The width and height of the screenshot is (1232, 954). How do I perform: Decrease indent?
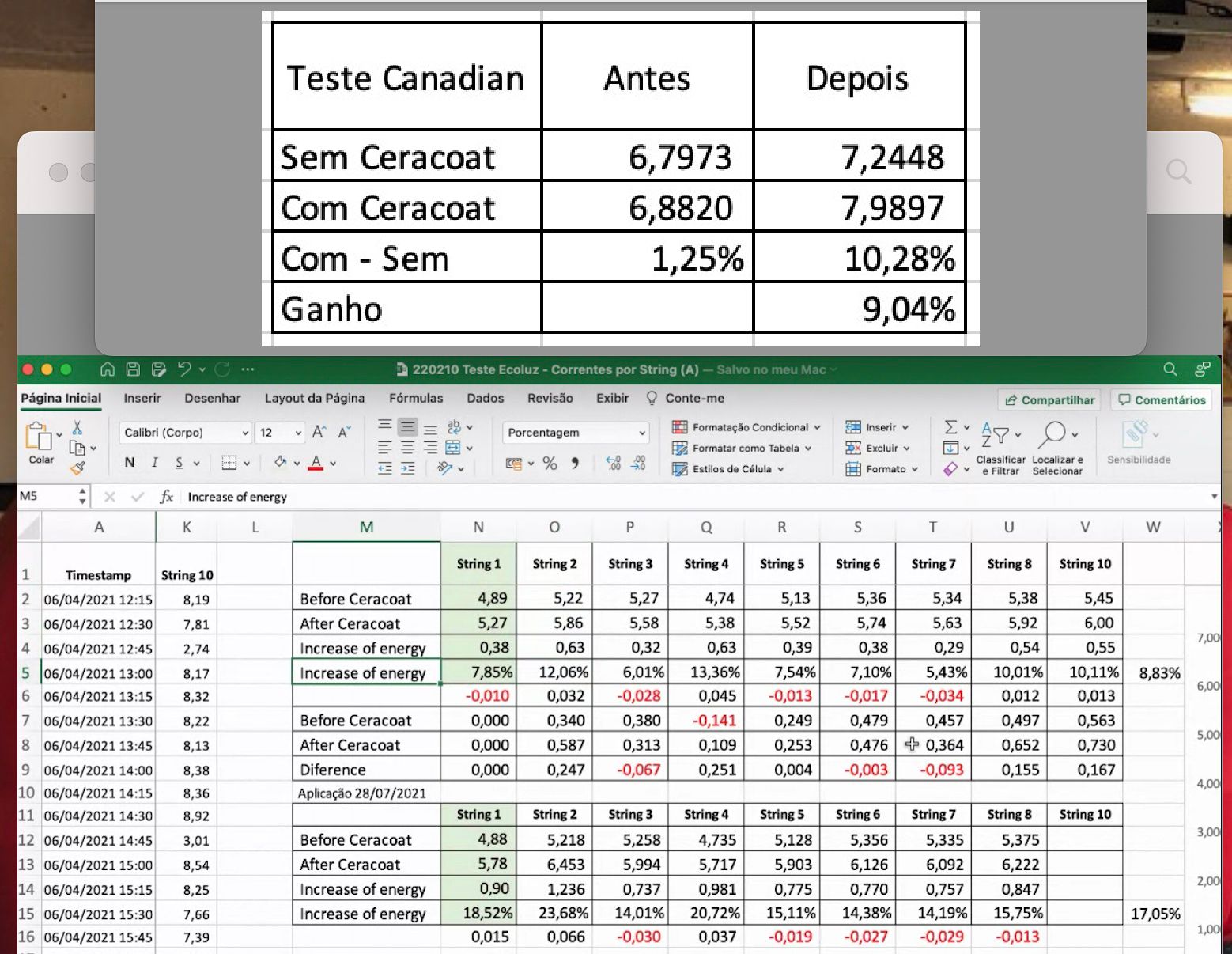click(x=384, y=468)
